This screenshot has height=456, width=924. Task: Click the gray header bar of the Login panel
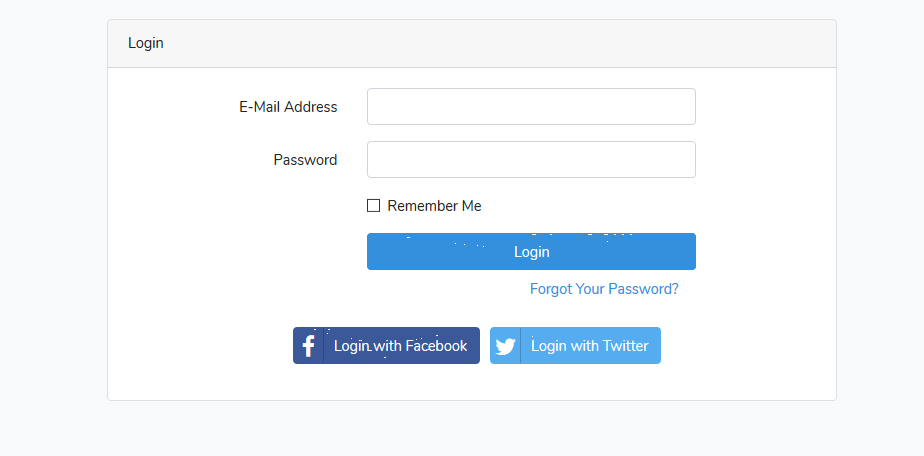pyautogui.click(x=500, y=44)
